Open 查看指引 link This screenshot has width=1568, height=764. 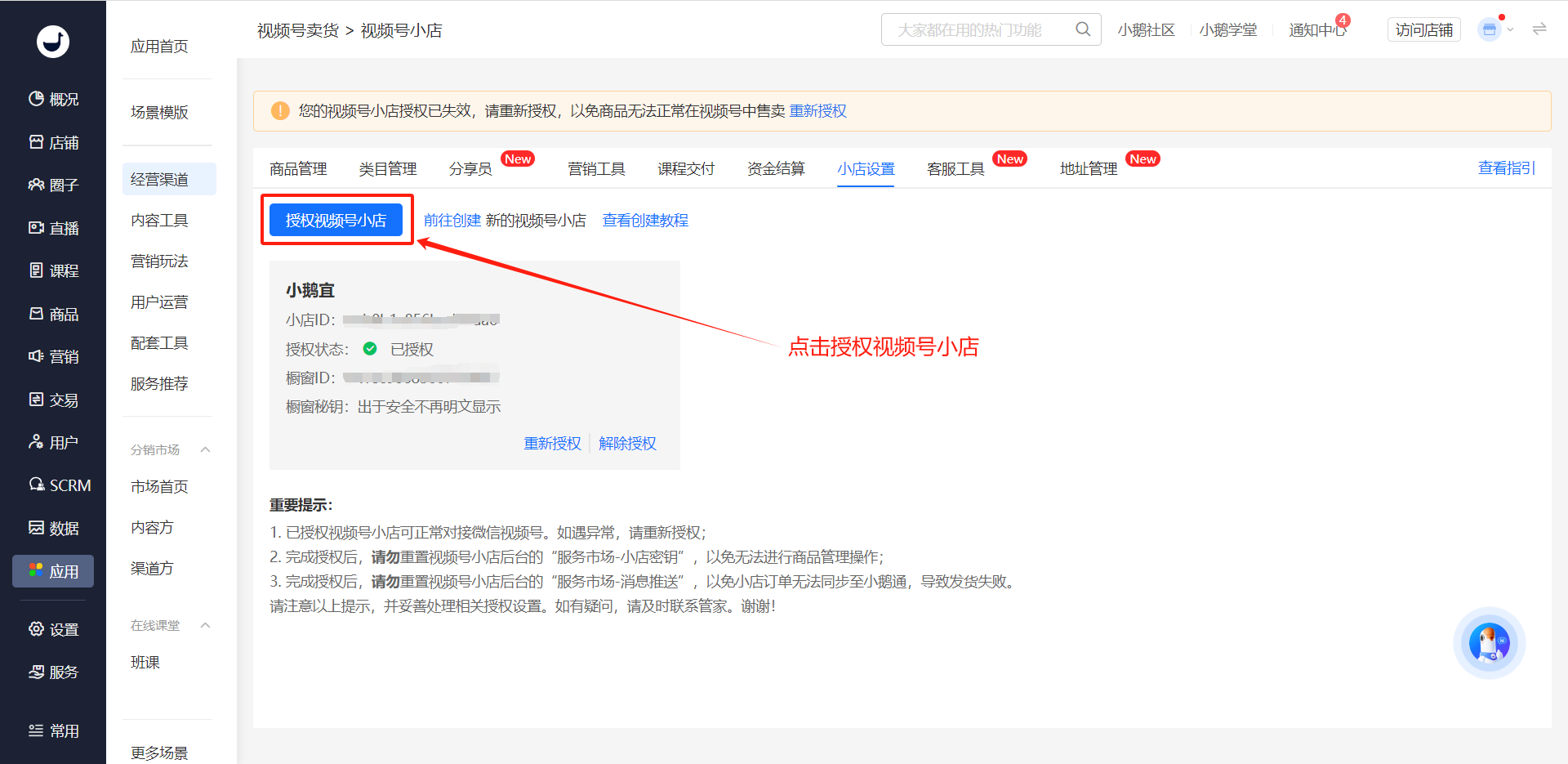[1507, 168]
